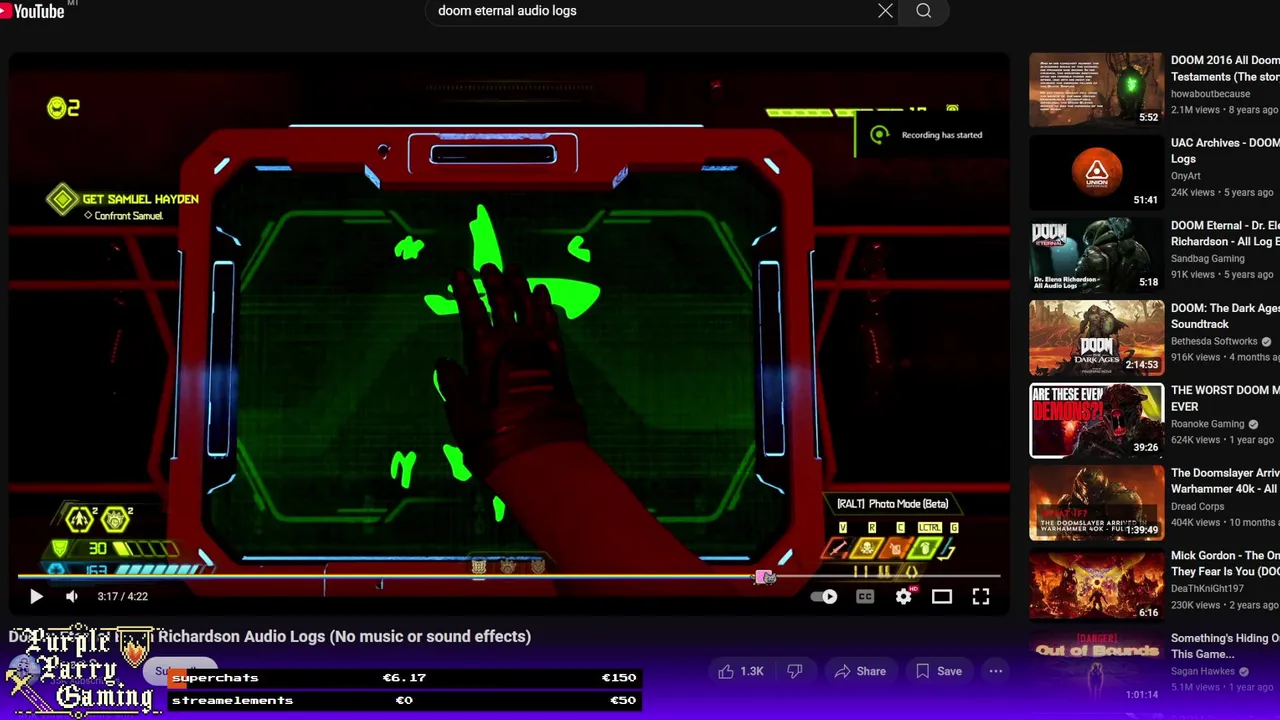Visit the howaboutbecause channel

click(x=1210, y=94)
